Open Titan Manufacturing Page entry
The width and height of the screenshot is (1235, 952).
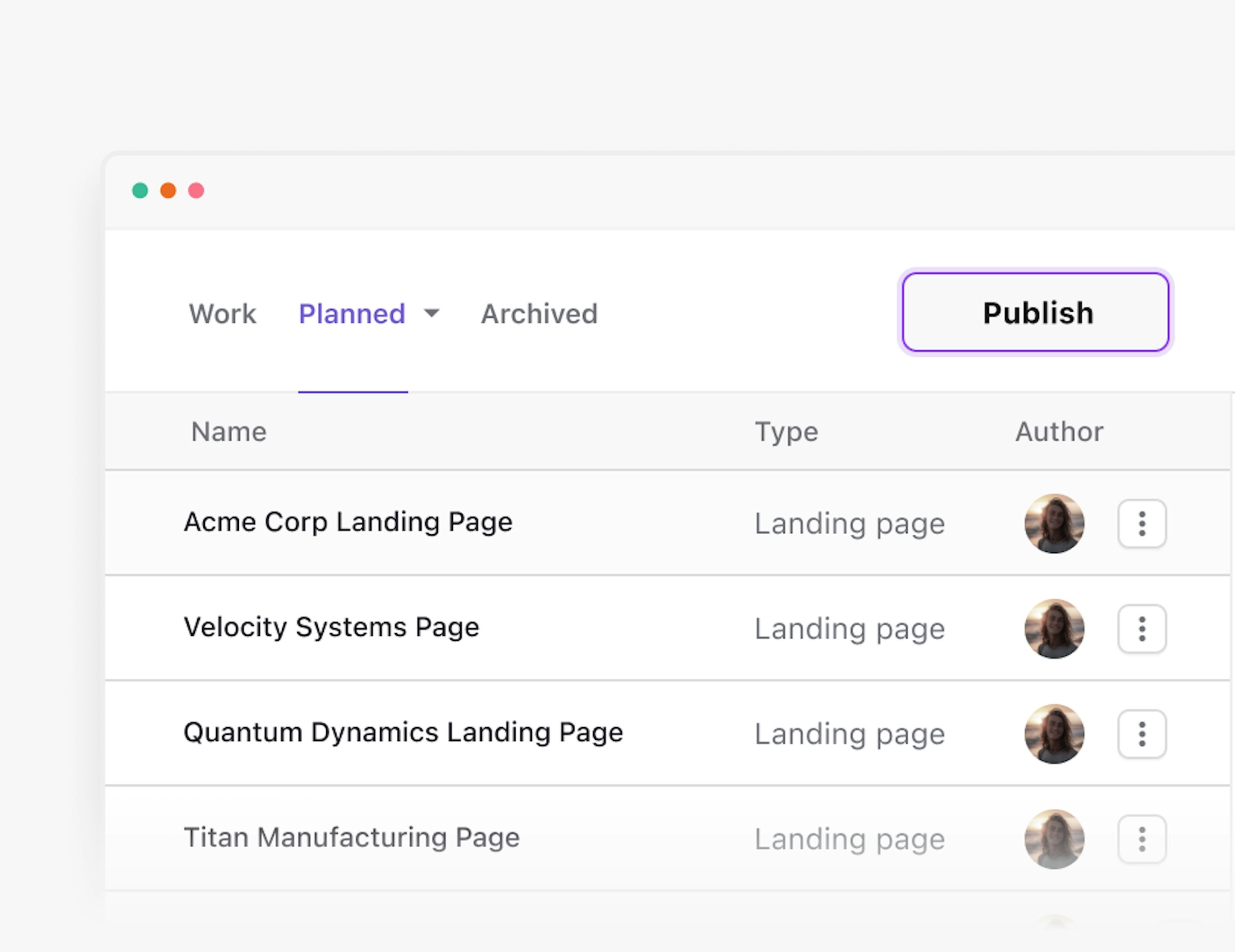tap(352, 837)
